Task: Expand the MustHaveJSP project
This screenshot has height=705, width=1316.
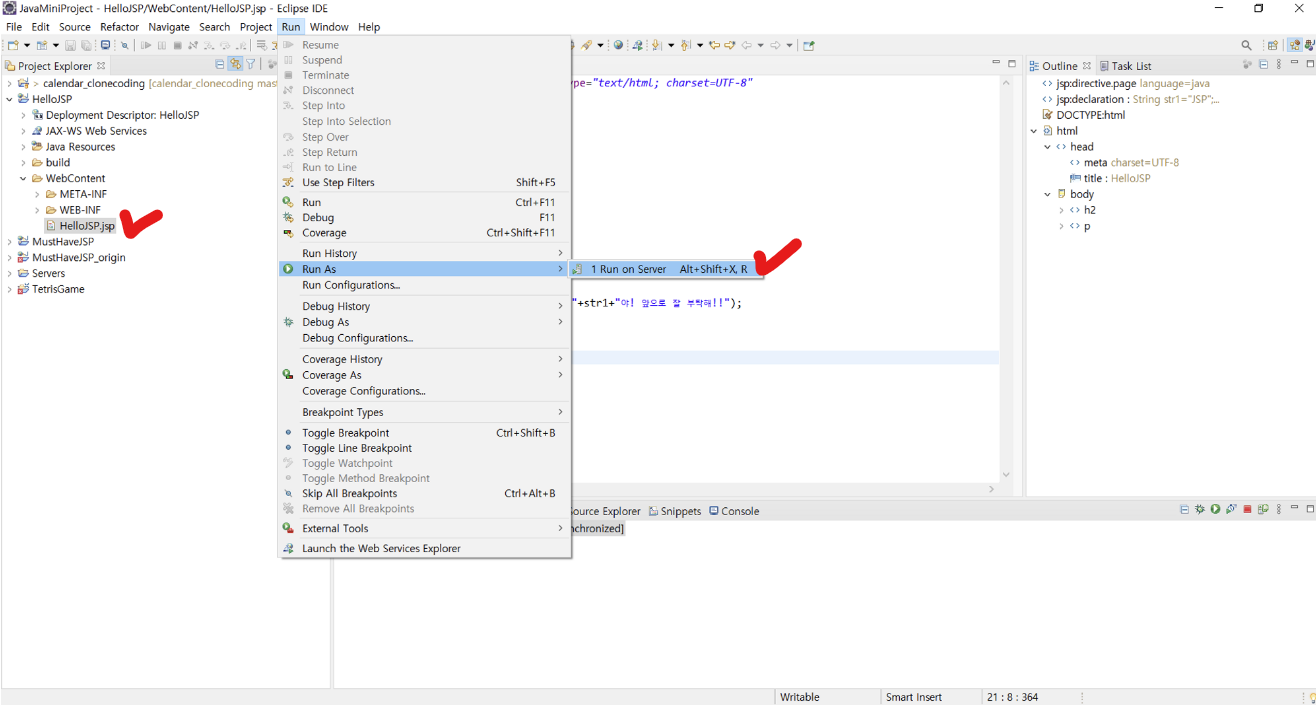Action: [10, 241]
